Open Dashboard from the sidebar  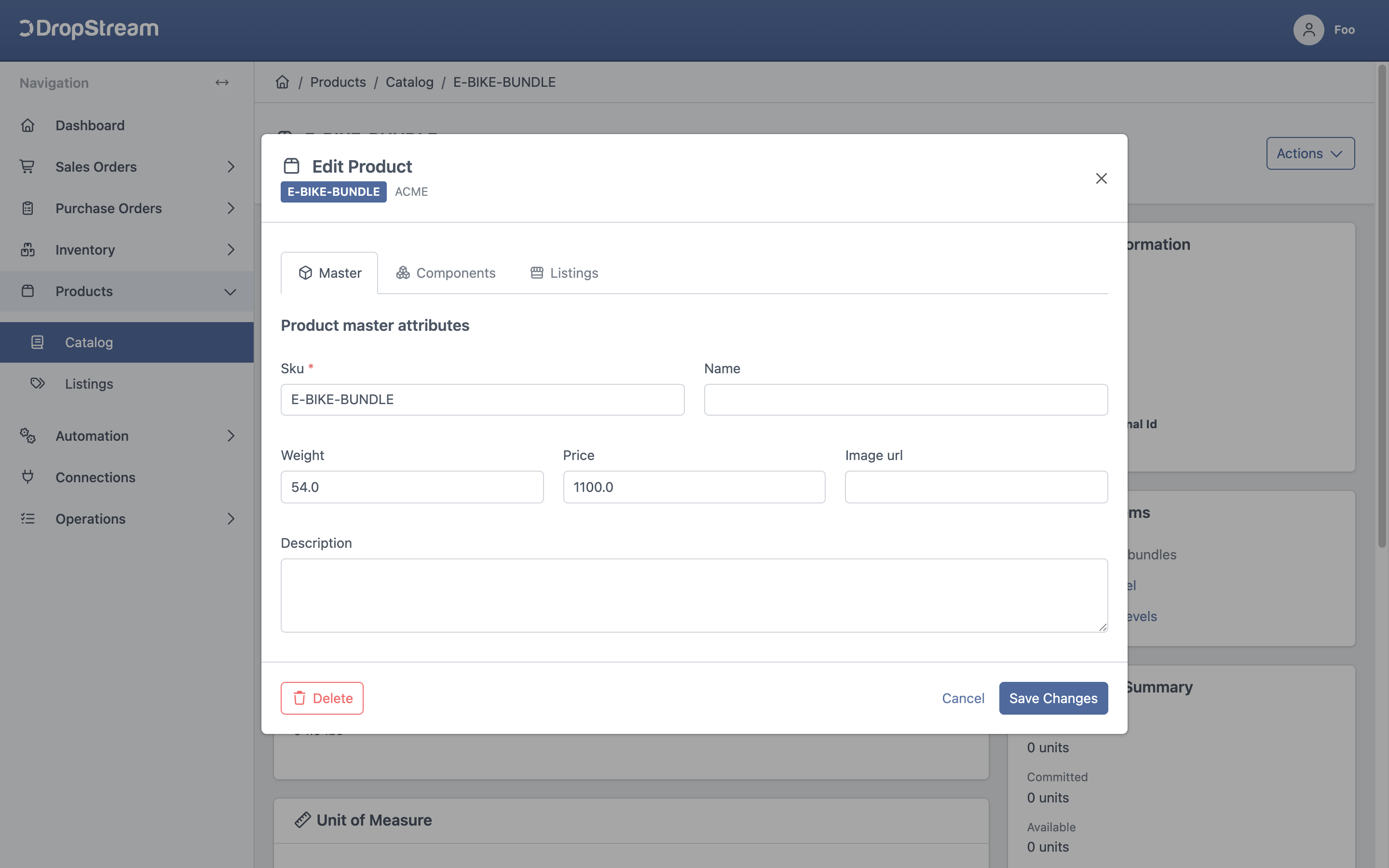(90, 125)
